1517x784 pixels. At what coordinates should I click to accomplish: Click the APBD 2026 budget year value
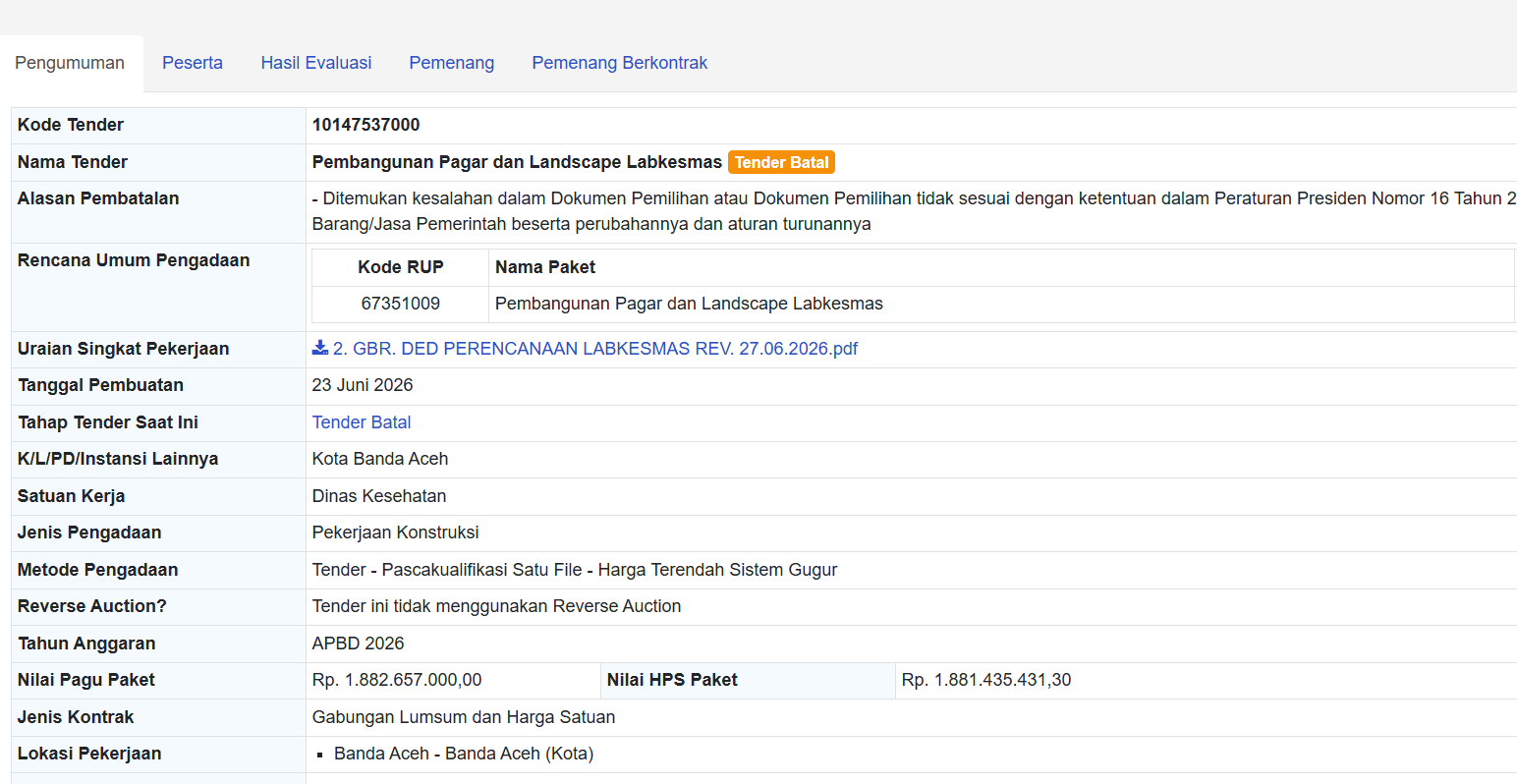tap(359, 644)
